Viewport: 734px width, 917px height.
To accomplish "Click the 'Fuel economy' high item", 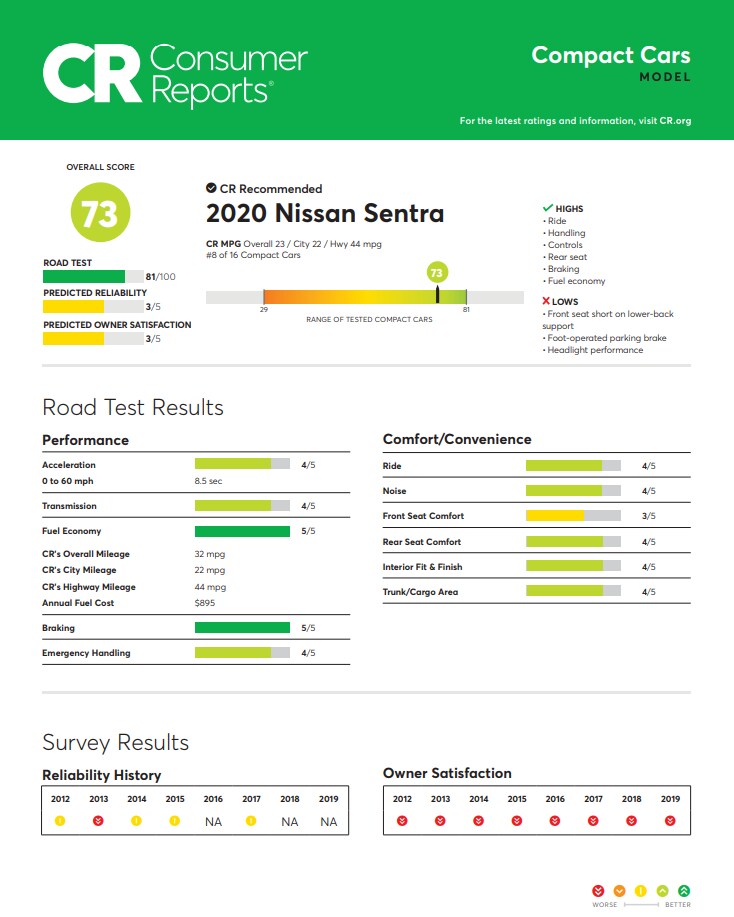I will coord(574,281).
